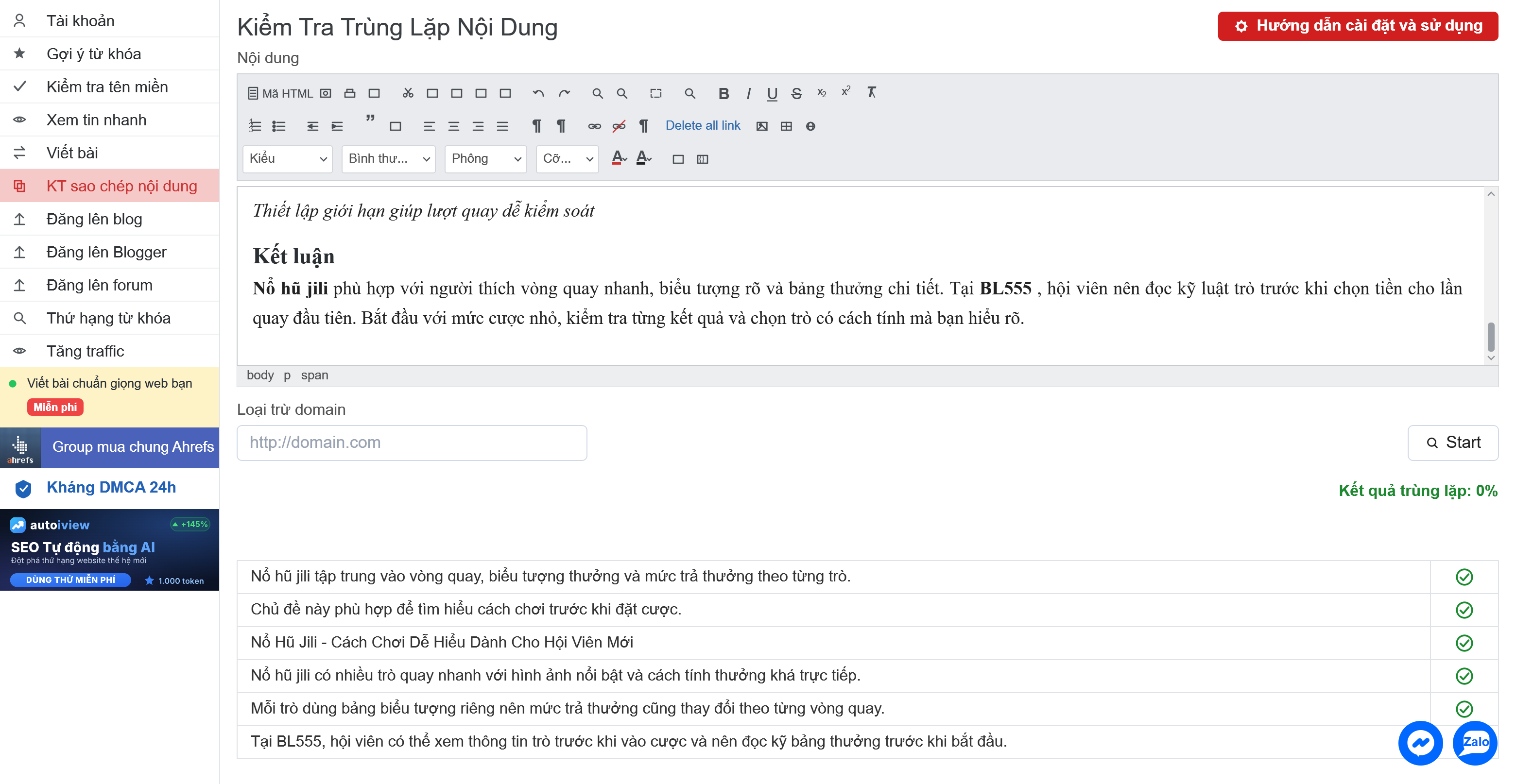Screen dimensions: 1516x784
Task: Toggle Bold formatting in editor toolbar
Action: tap(724, 94)
